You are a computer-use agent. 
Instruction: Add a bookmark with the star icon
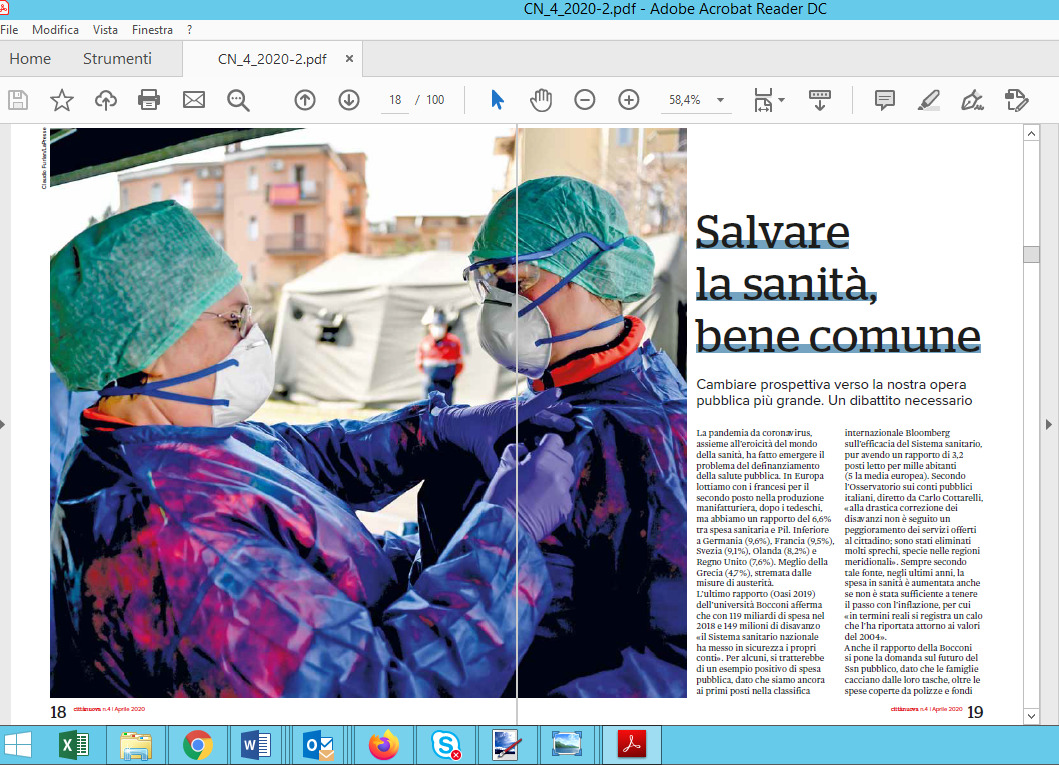pos(62,99)
